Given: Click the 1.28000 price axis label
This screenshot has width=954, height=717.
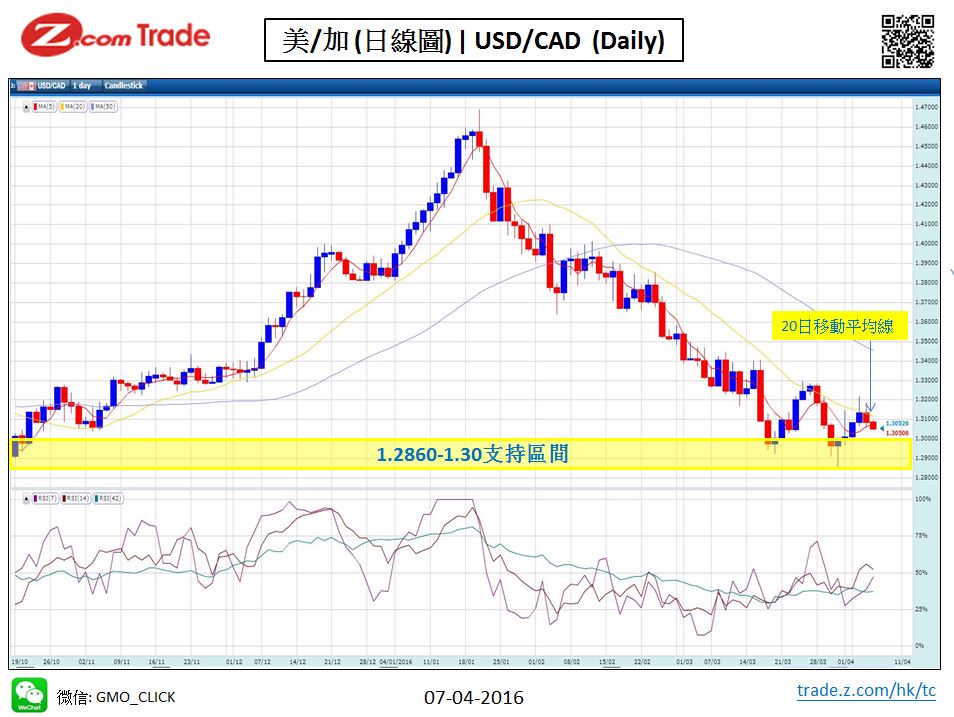Looking at the screenshot, I should (927, 477).
